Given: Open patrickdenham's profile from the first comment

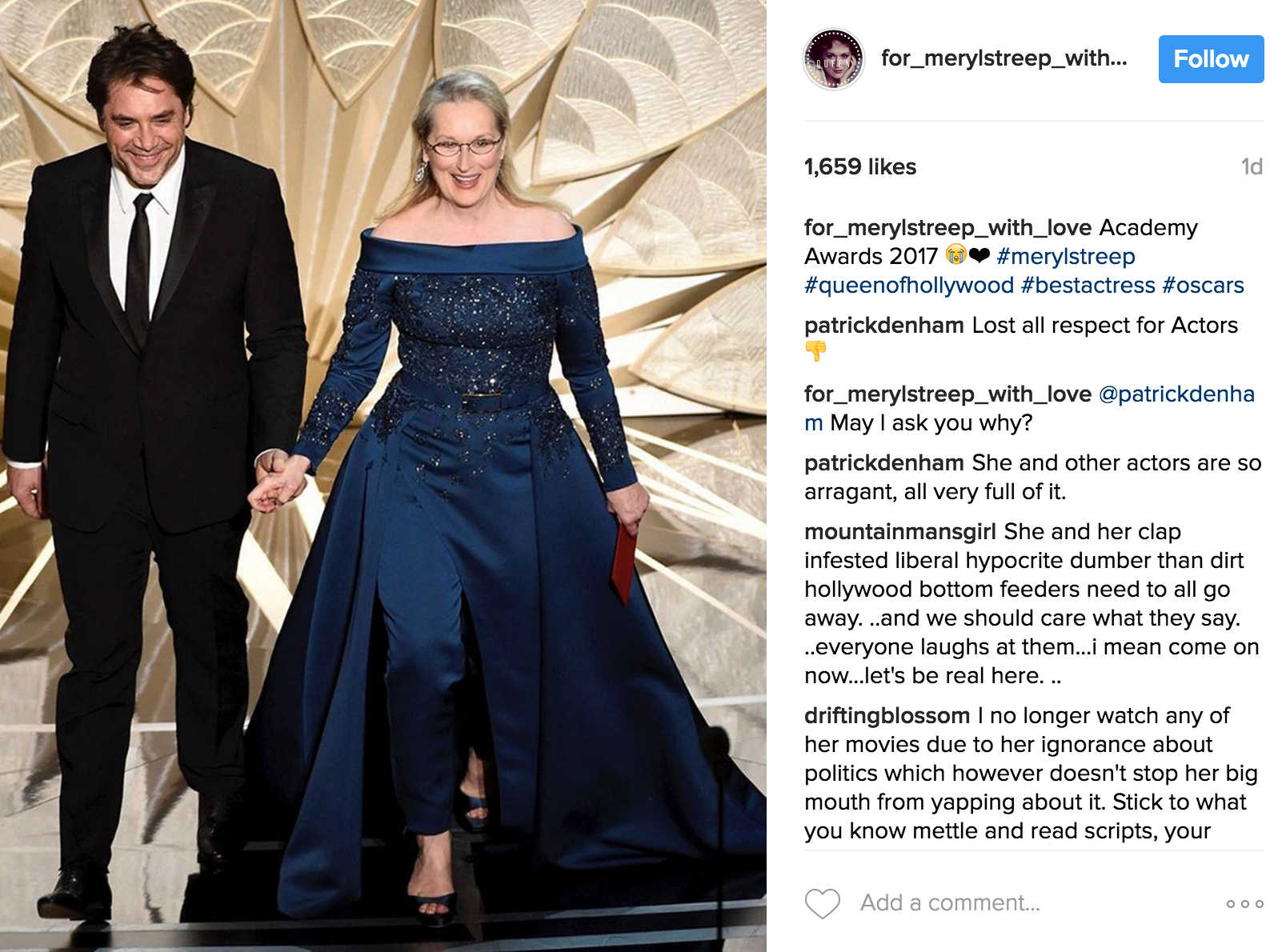Looking at the screenshot, I should tap(883, 325).
